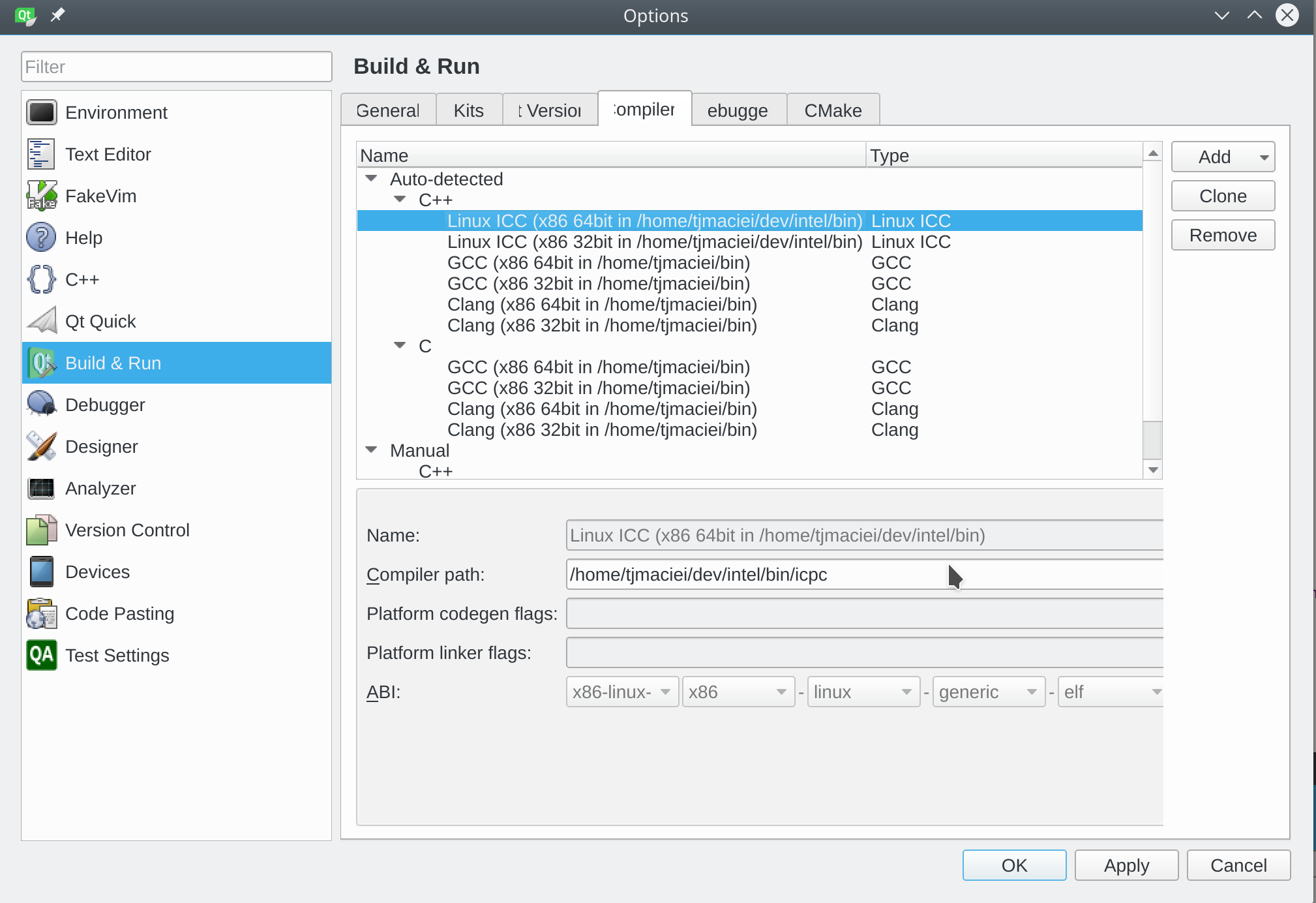Pin the window using titlebar pin icon
Viewport: 1316px width, 903px height.
[x=57, y=15]
